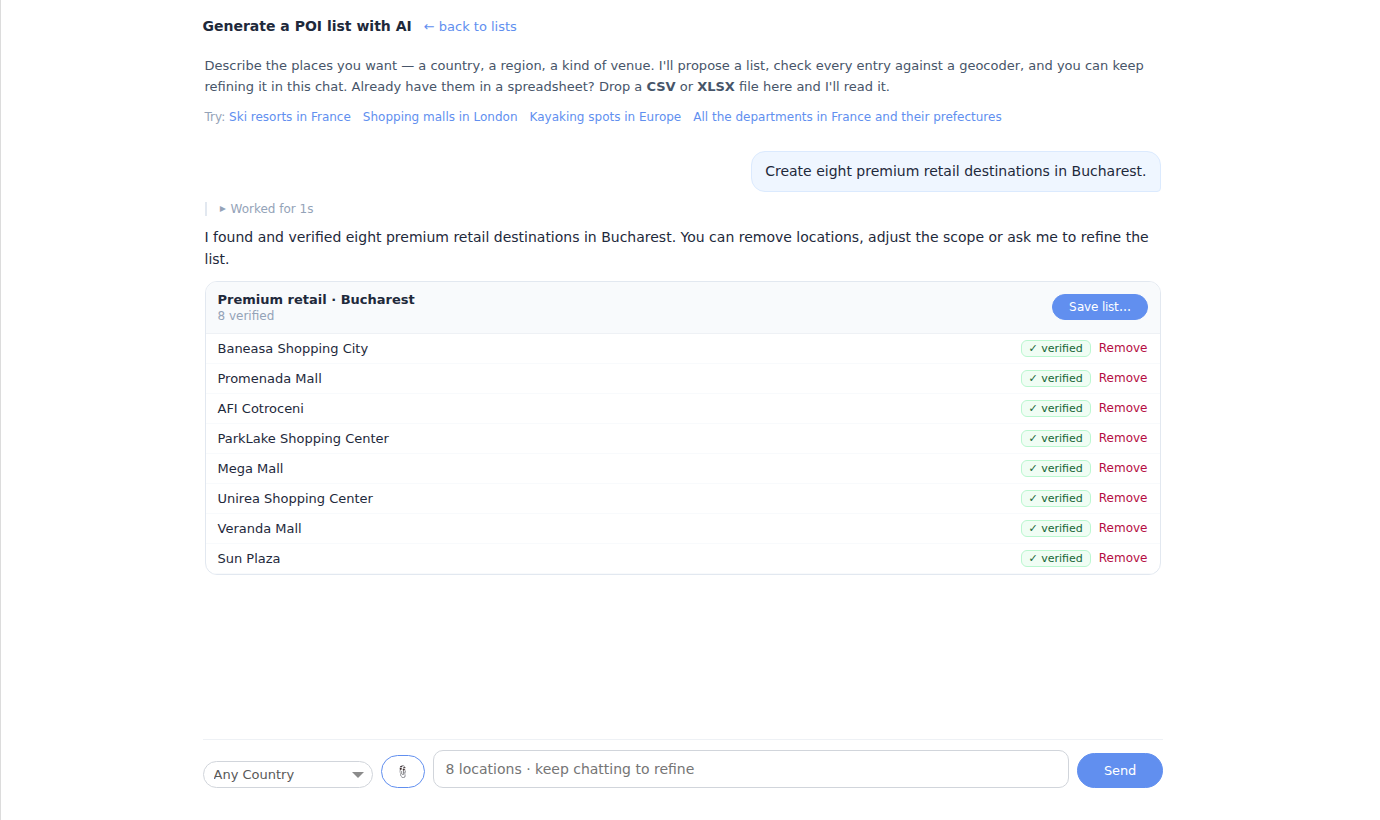Click verified badge for Promenada Mall
This screenshot has height=820, width=1380.
click(1056, 379)
